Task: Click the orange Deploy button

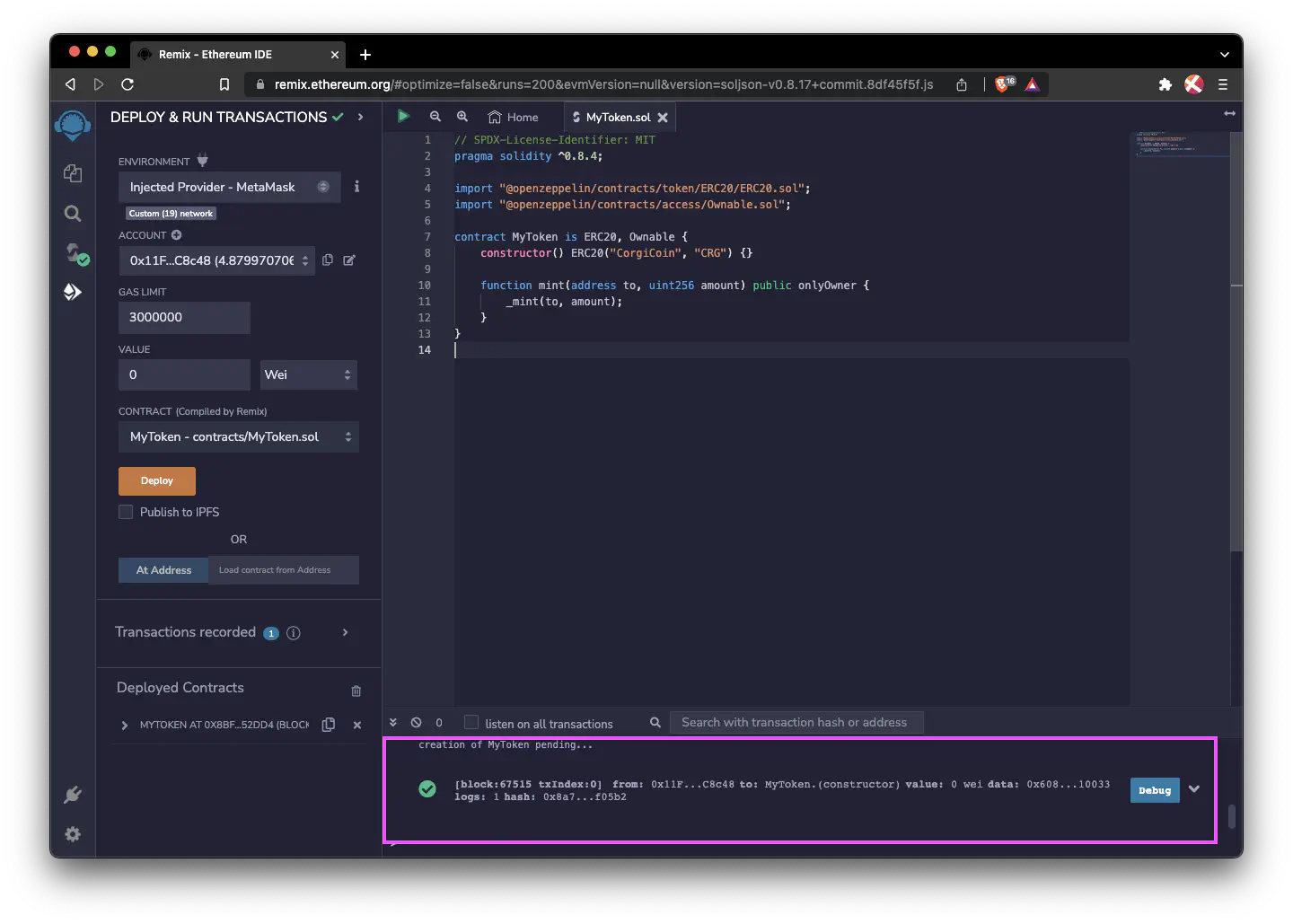Action: pos(157,481)
